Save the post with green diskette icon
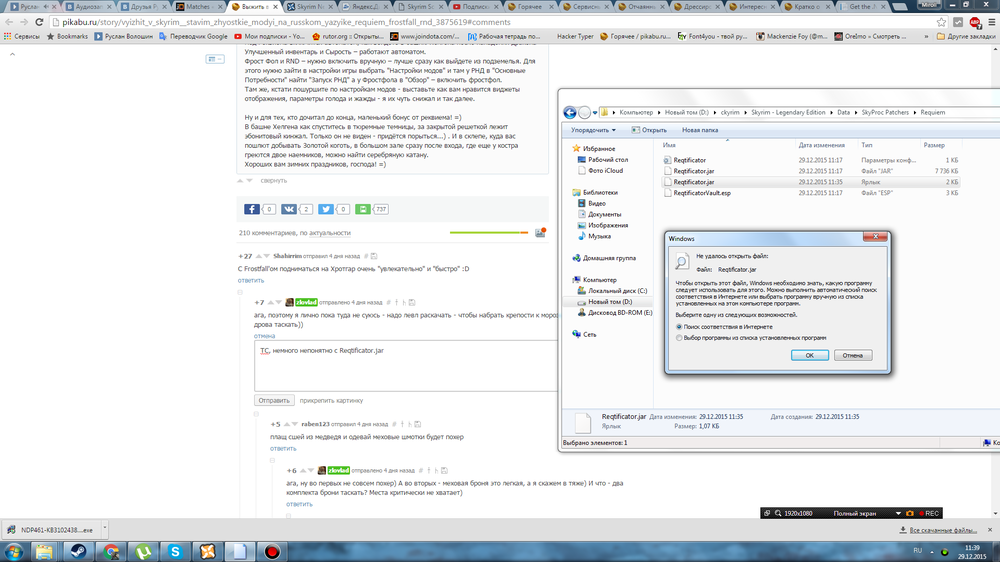Screen dimensions: 1000x562 point(363,209)
